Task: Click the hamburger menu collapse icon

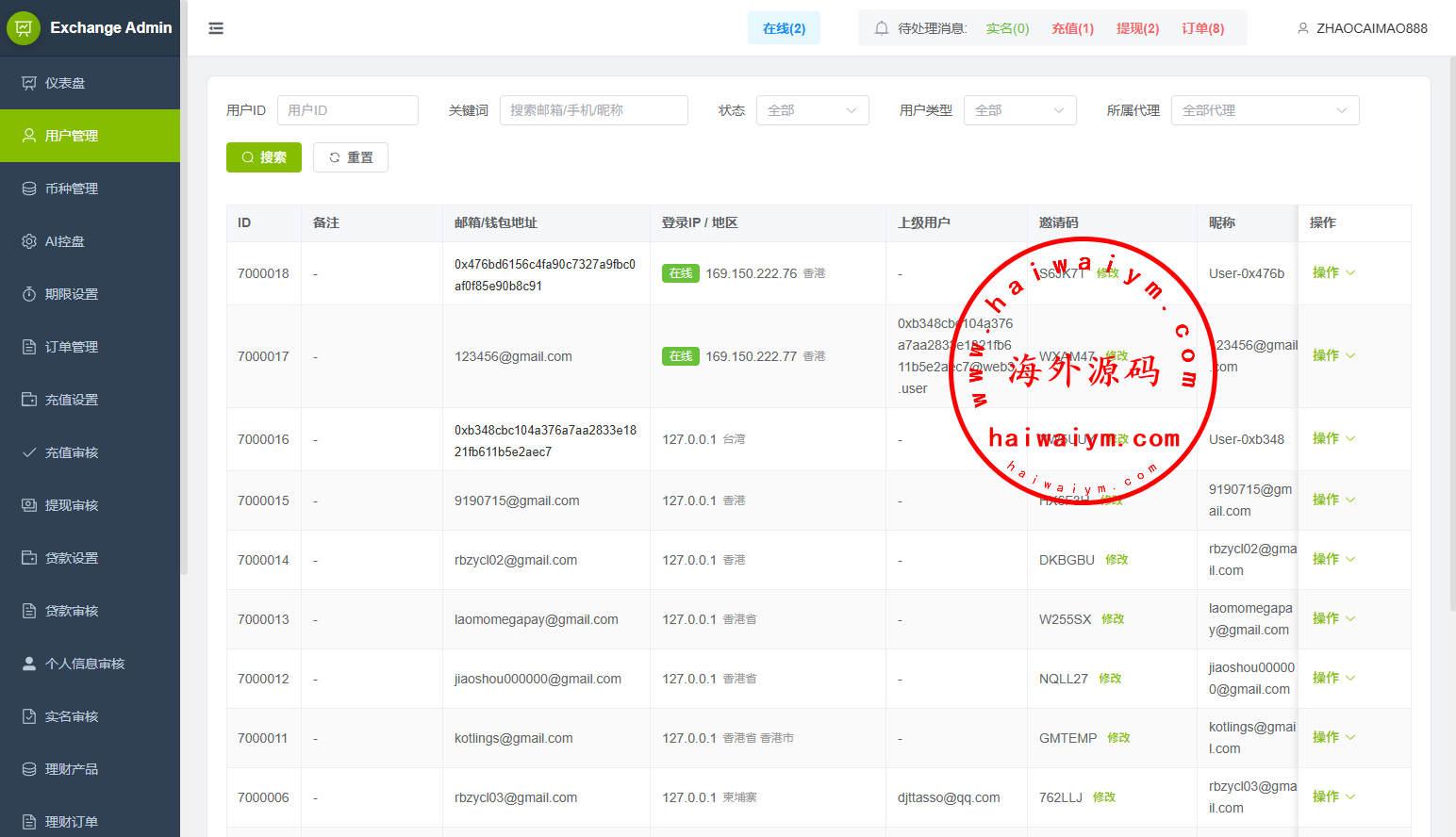Action: pyautogui.click(x=216, y=28)
